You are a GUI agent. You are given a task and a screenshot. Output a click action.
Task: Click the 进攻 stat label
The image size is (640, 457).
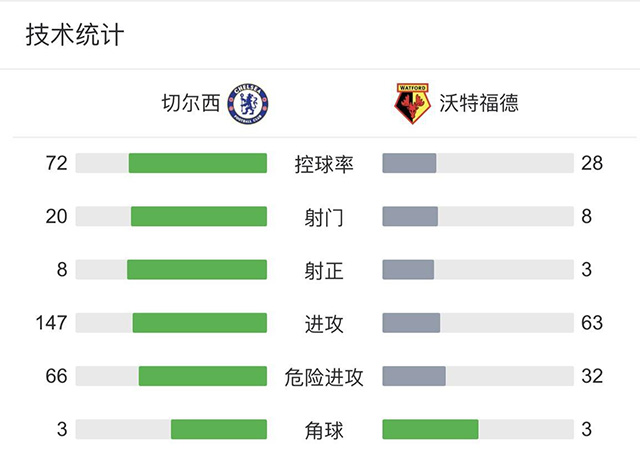pyautogui.click(x=324, y=323)
